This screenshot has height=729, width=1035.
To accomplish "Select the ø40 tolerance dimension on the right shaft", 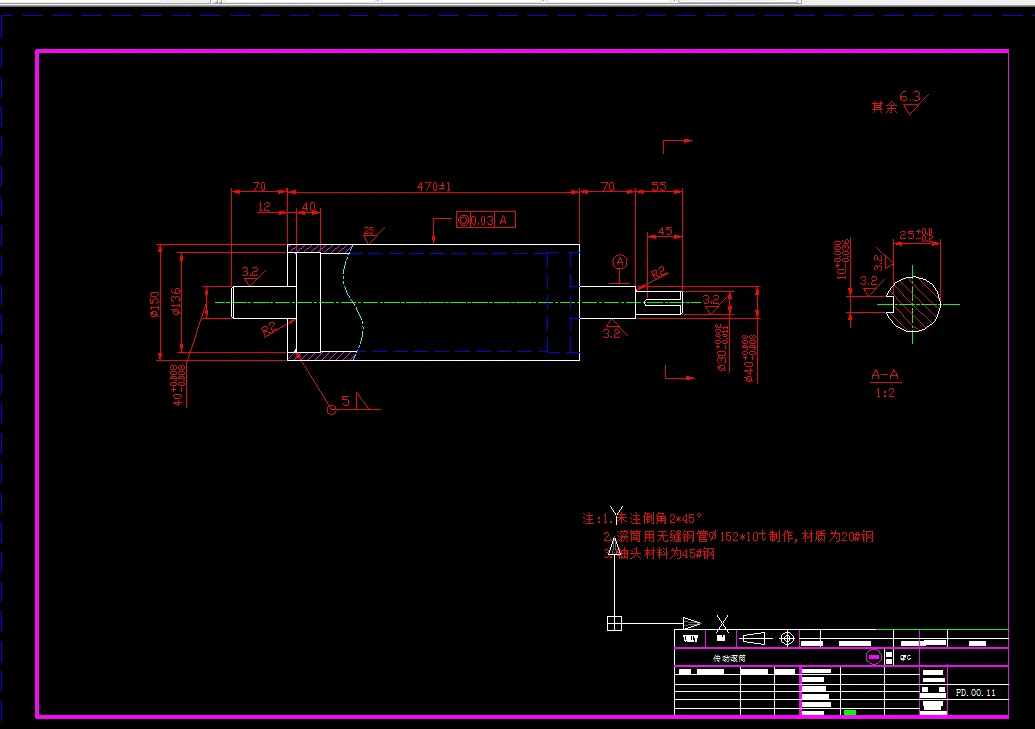I will tap(750, 359).
